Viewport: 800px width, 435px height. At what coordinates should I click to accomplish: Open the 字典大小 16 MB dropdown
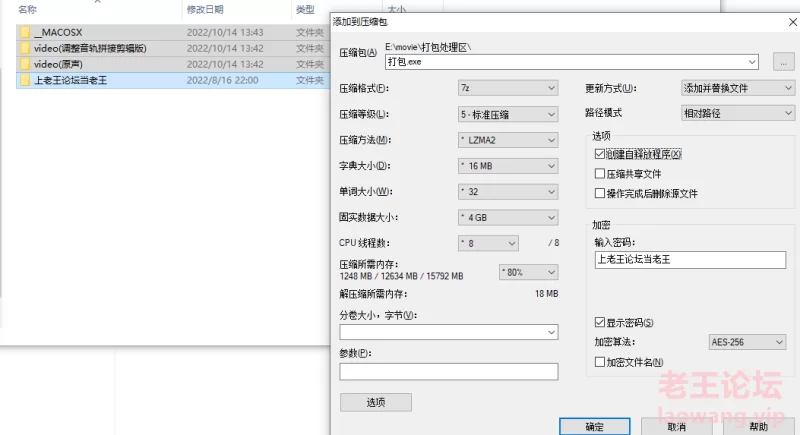[508, 166]
